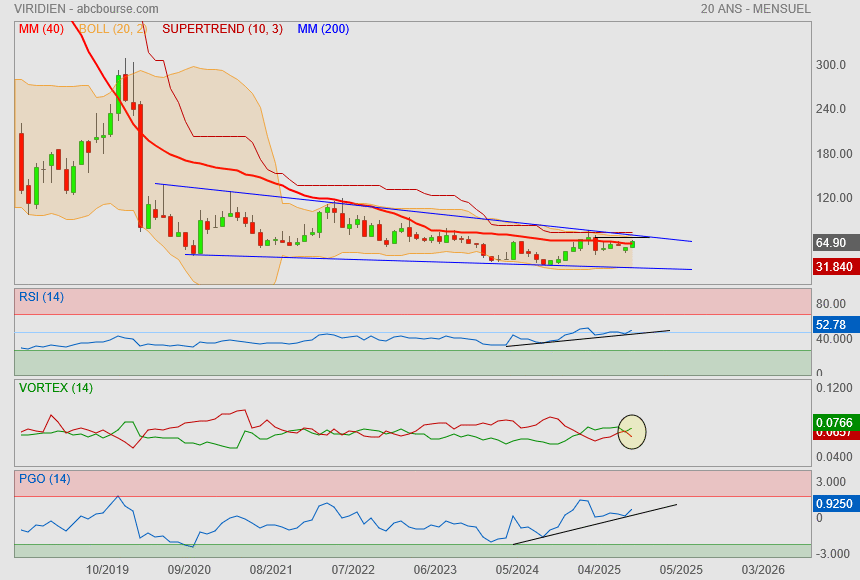Screen dimensions: 860x580
Task: Click the red 31.840 price tag
Action: [x=833, y=267]
